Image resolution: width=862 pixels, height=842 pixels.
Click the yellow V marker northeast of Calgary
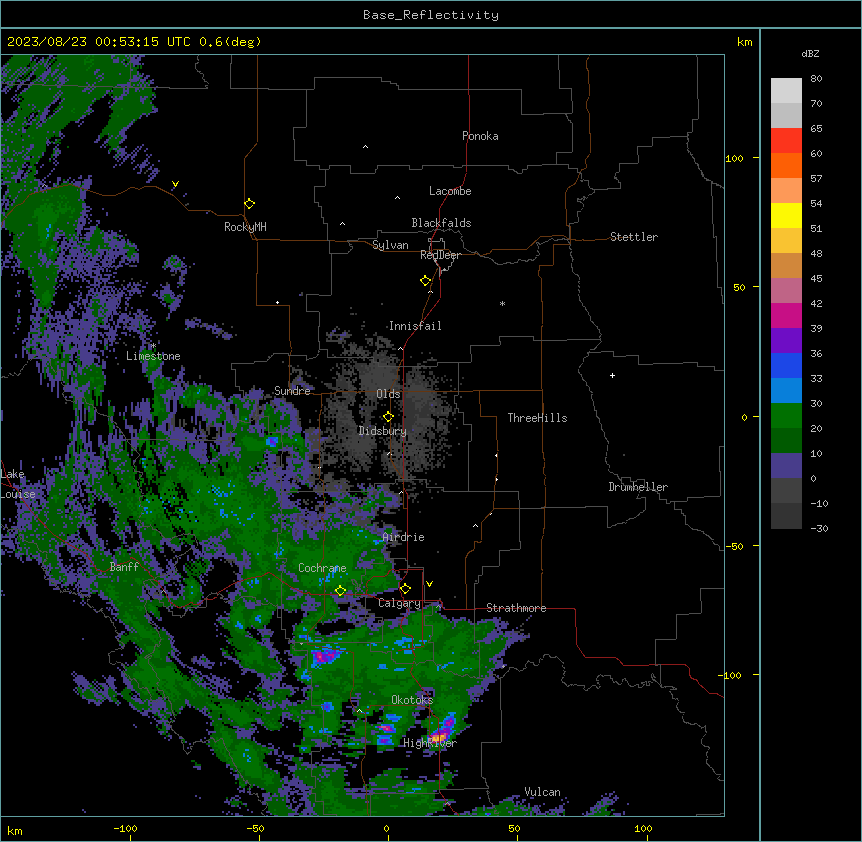coord(429,583)
